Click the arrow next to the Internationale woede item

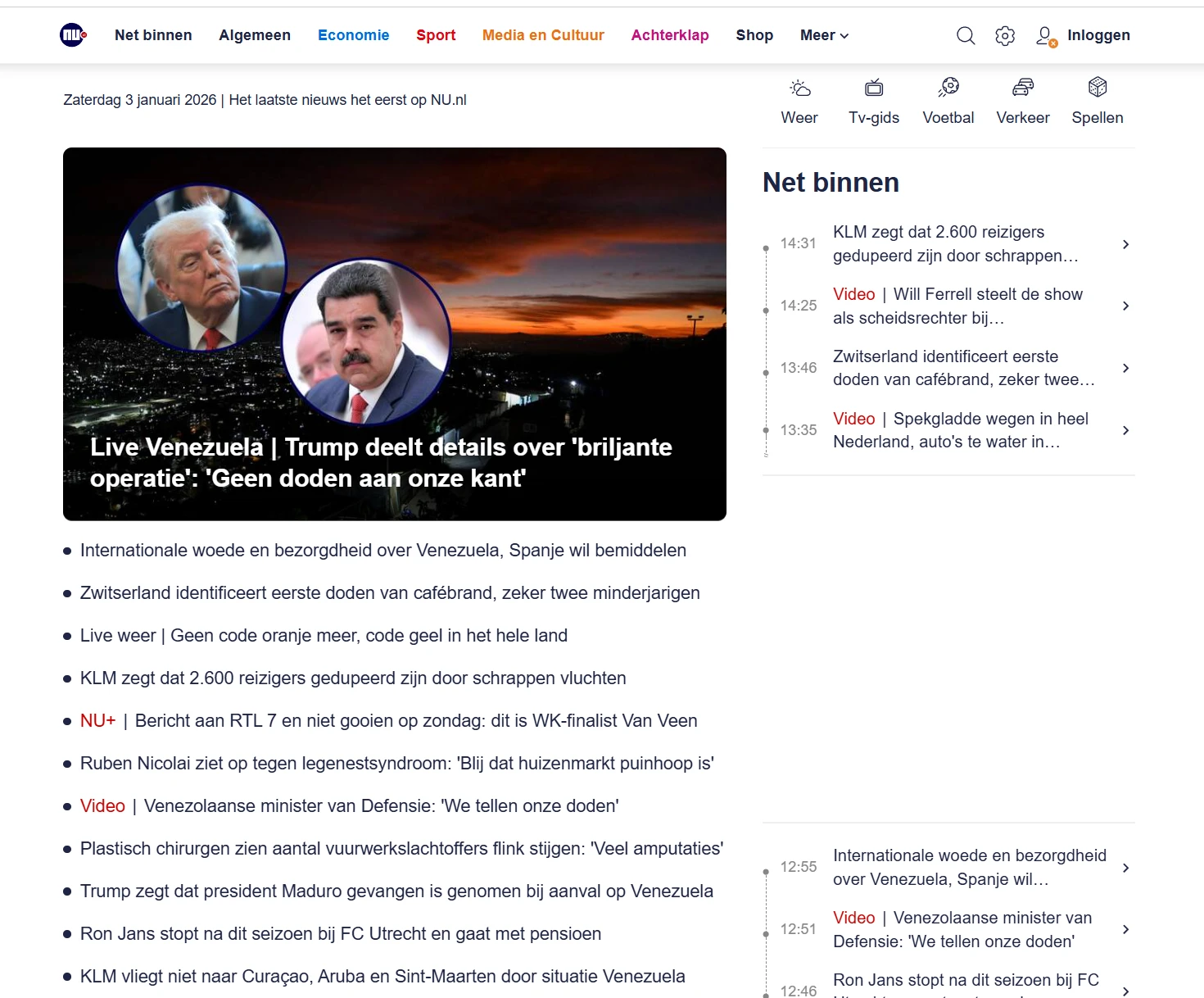coord(1126,868)
